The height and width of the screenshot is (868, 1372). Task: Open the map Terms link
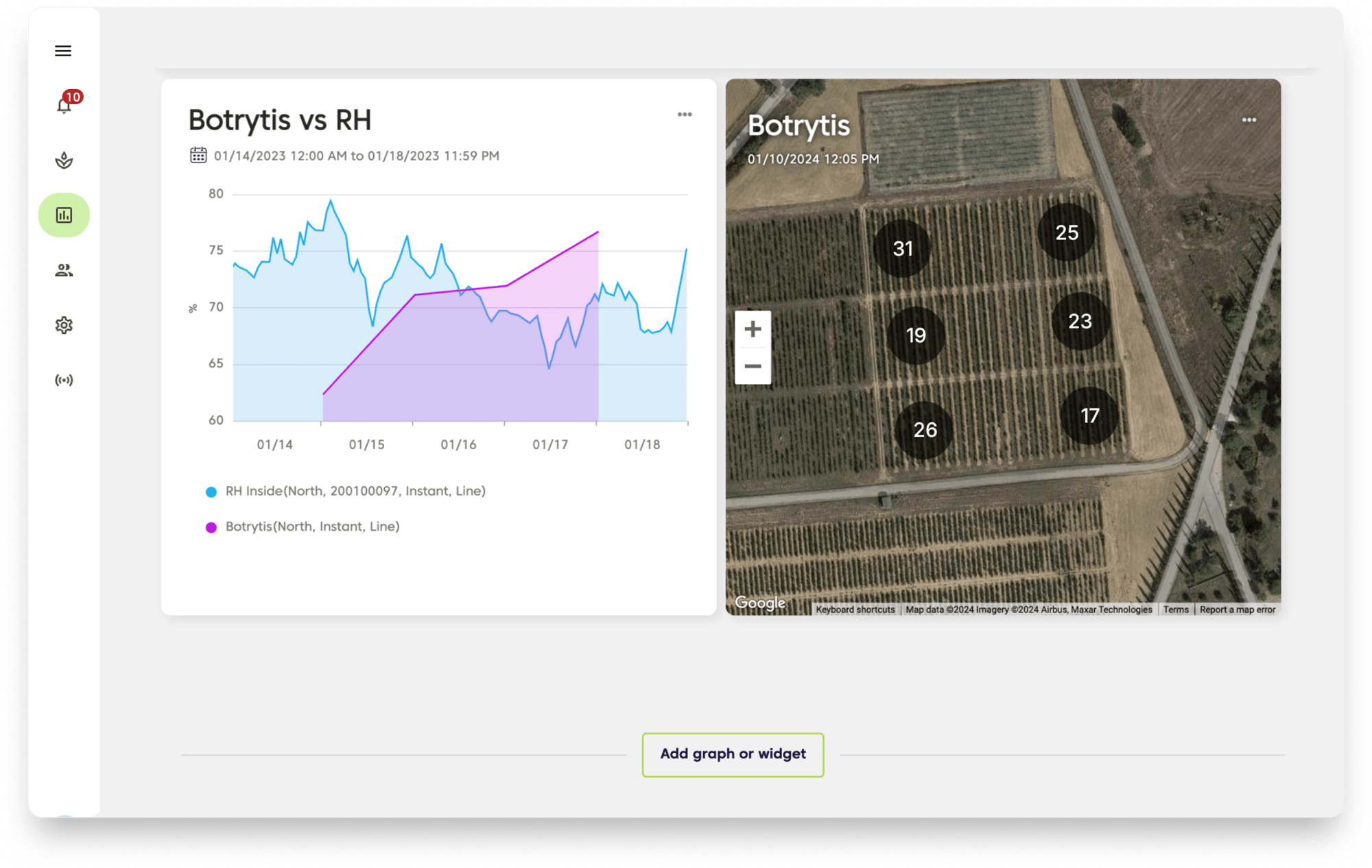(x=1176, y=610)
